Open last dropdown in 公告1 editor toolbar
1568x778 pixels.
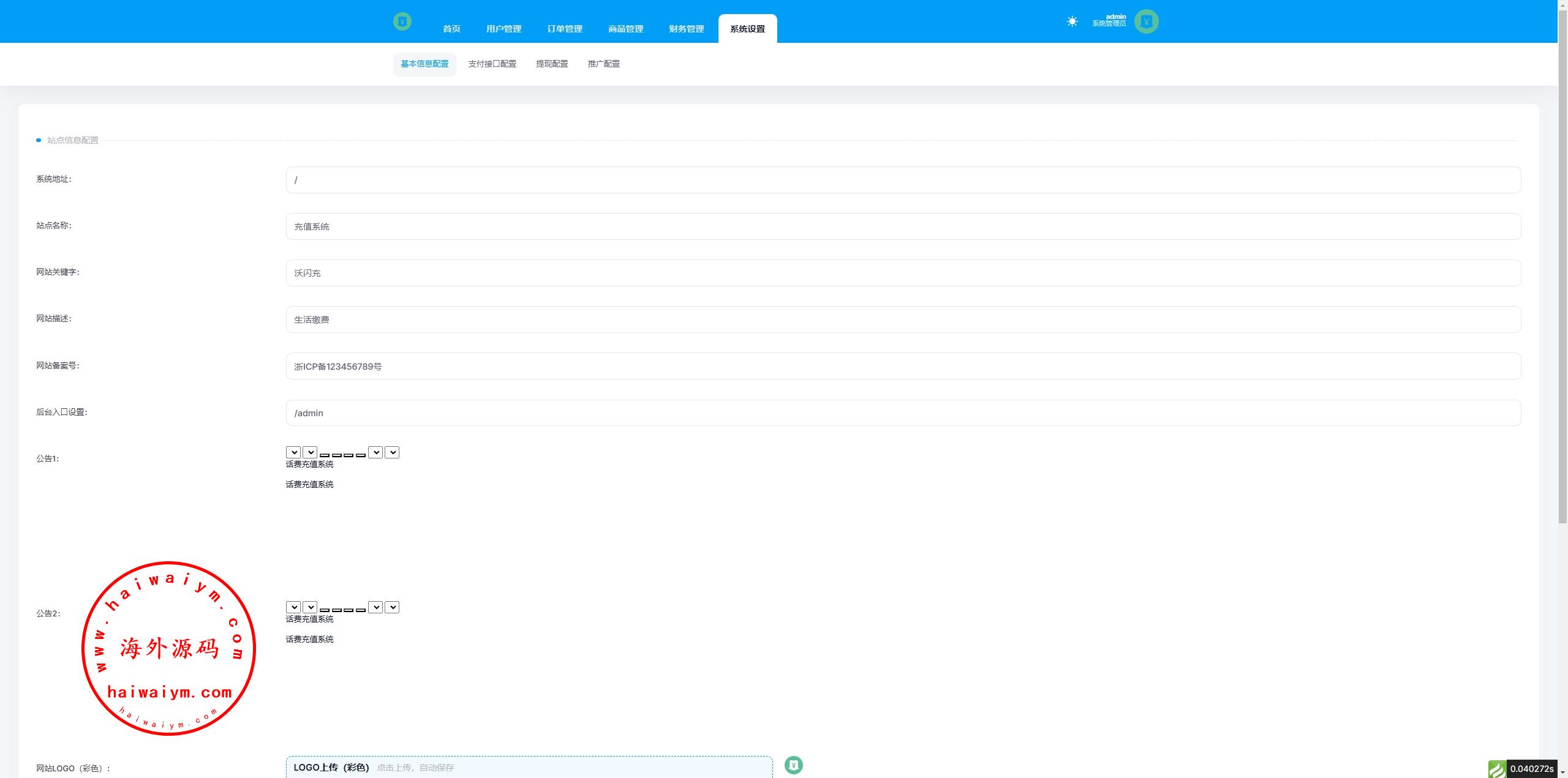(x=392, y=452)
